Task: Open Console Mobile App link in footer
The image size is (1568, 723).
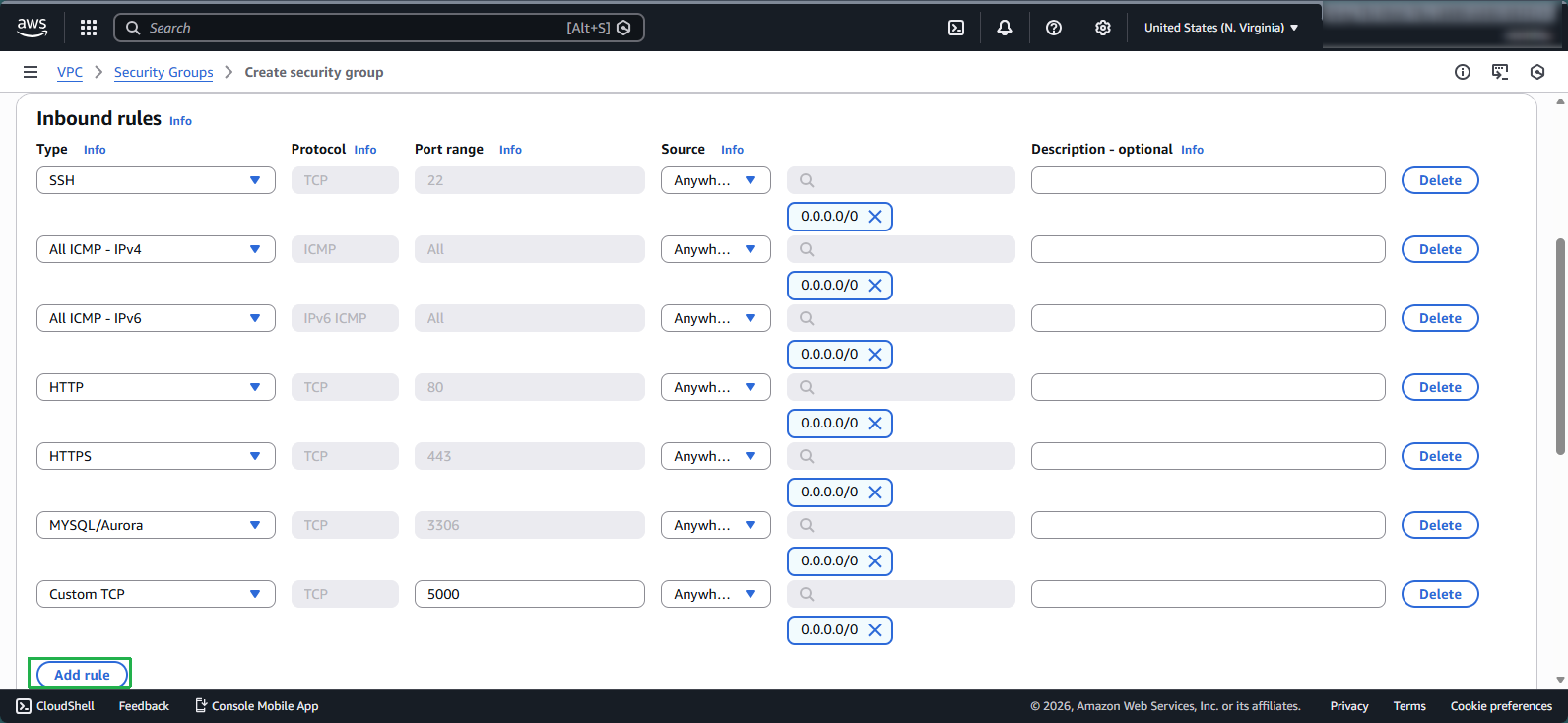Action: click(257, 706)
